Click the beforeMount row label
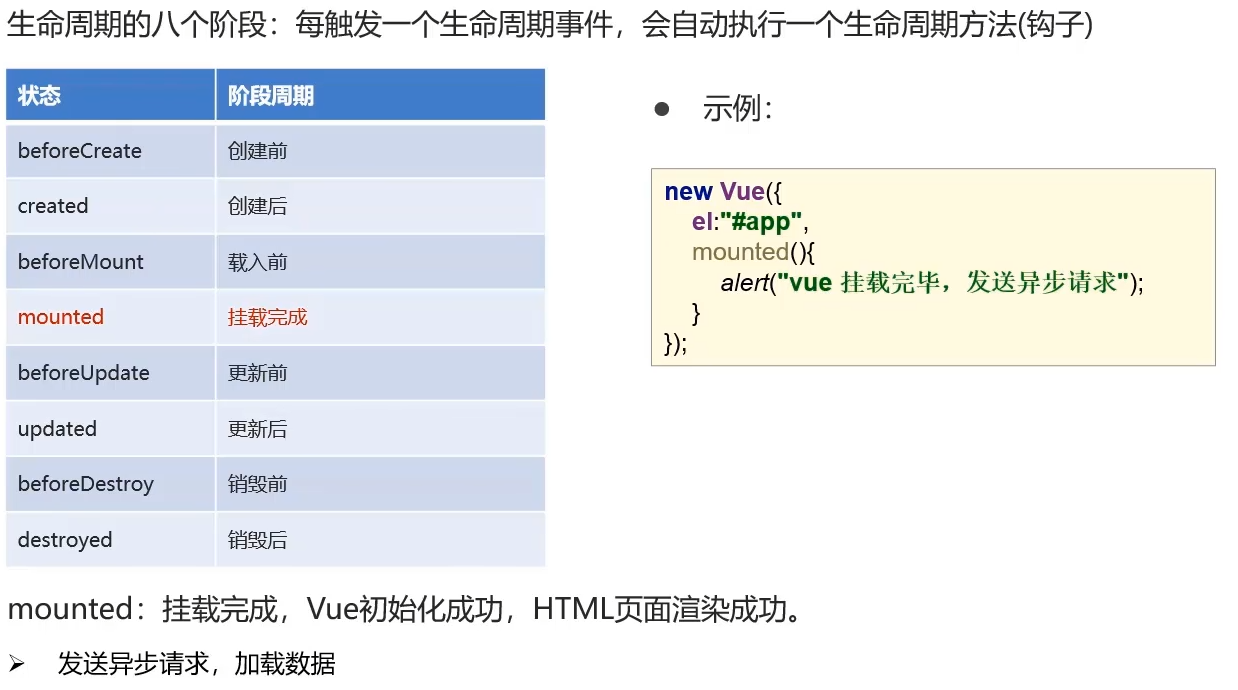This screenshot has width=1238, height=690. coord(81,262)
